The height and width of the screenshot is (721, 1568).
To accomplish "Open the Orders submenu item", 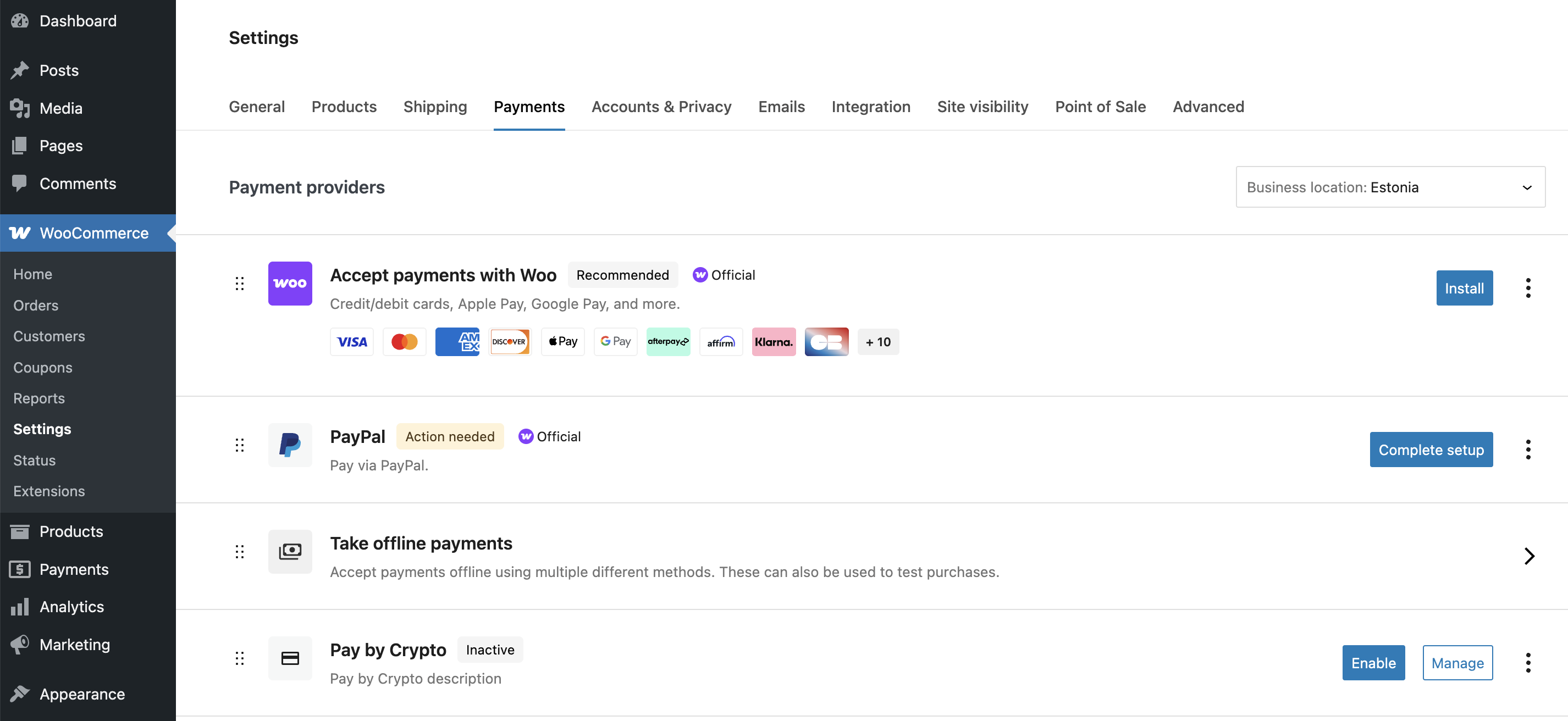I will coord(36,305).
